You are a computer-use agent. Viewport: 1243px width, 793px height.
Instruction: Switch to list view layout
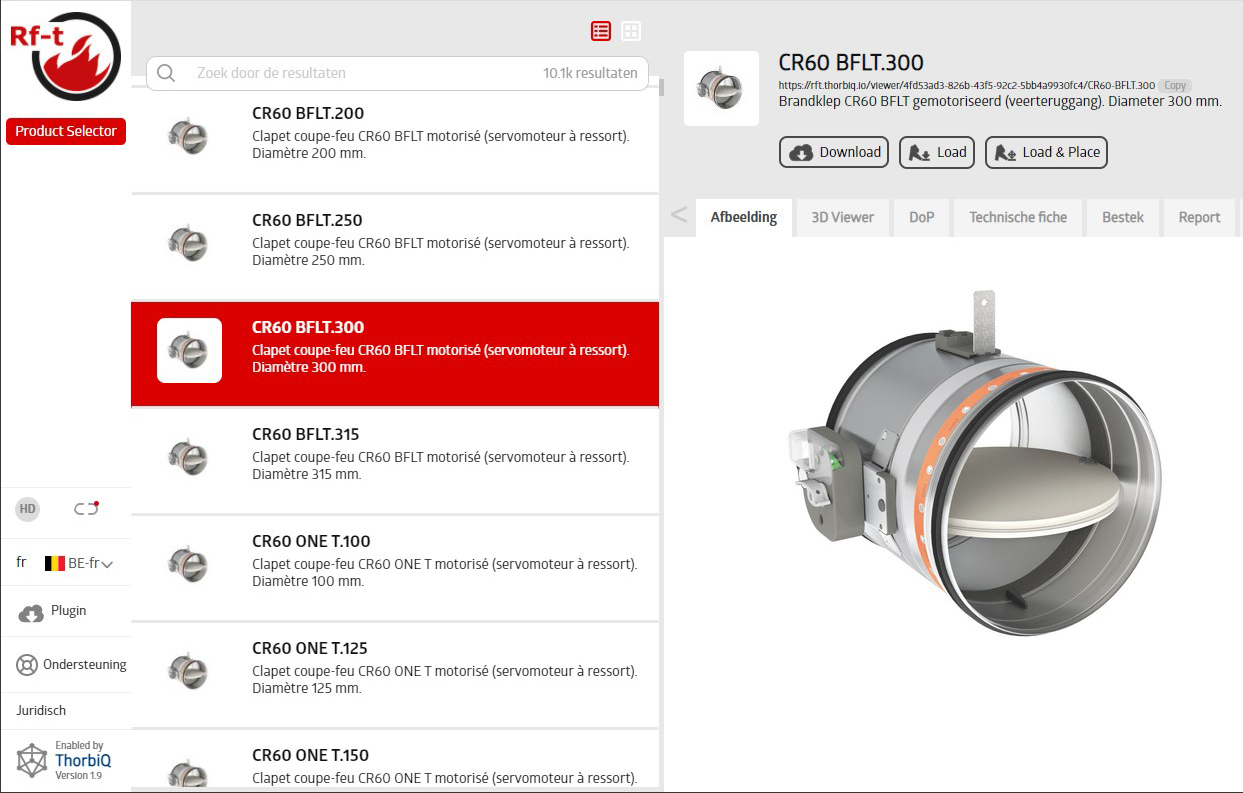(600, 31)
